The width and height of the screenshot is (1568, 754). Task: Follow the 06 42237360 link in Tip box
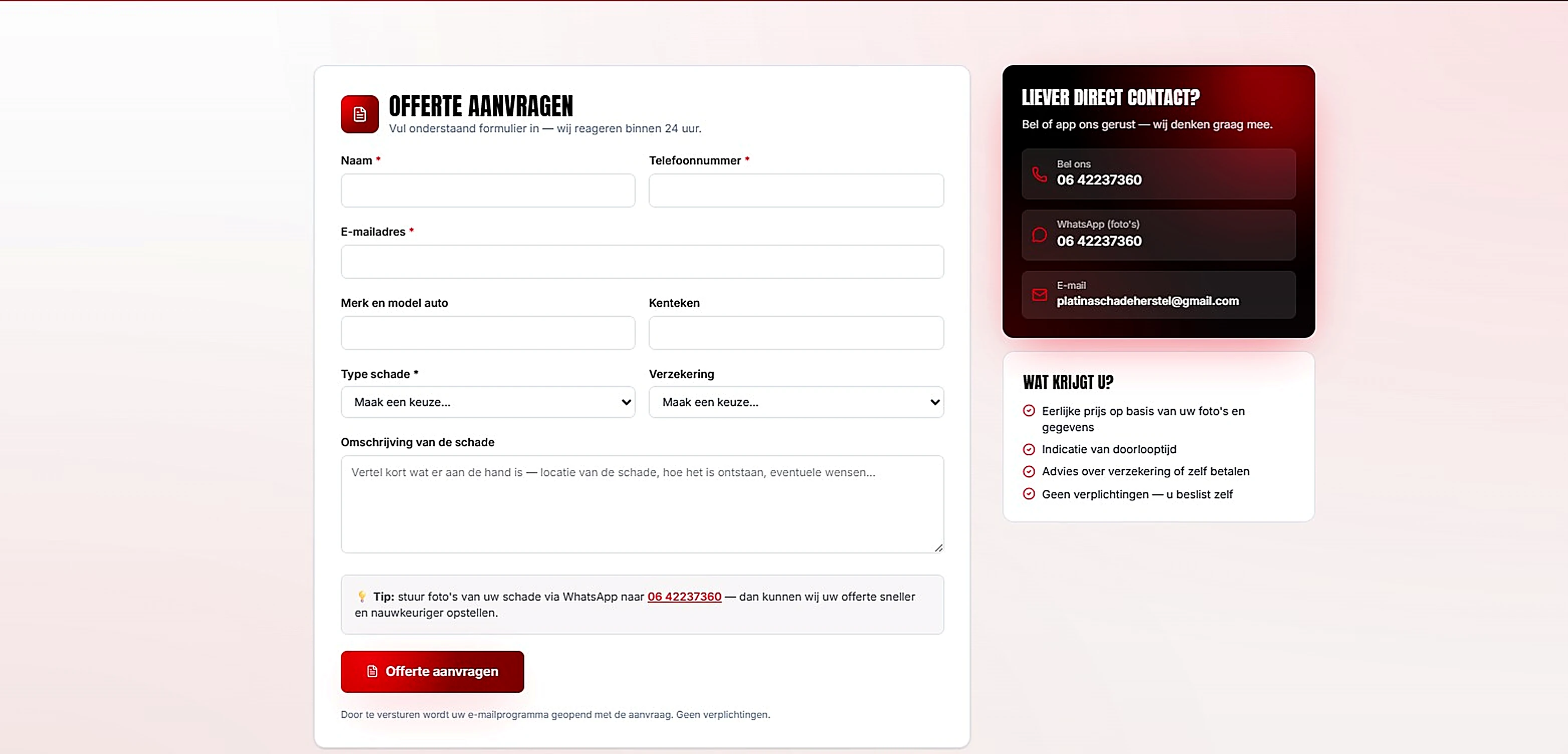684,597
